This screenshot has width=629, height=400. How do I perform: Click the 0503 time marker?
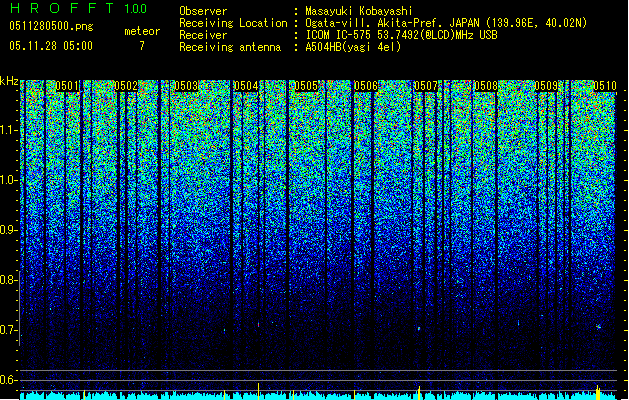click(x=186, y=86)
